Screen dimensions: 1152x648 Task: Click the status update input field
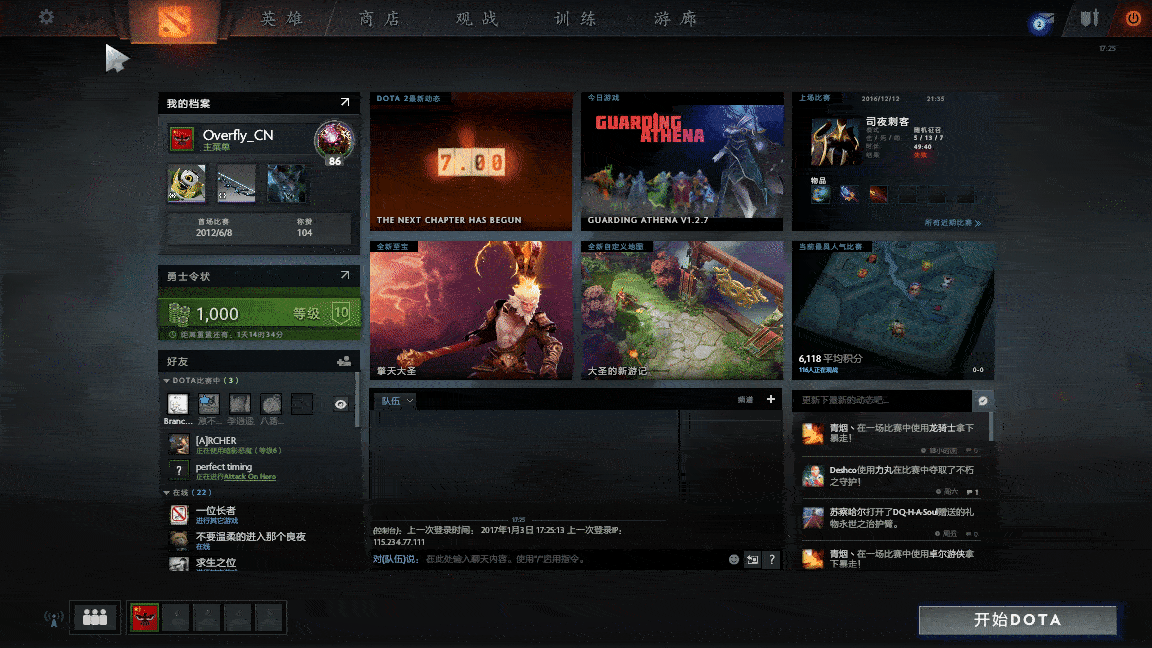[882, 400]
